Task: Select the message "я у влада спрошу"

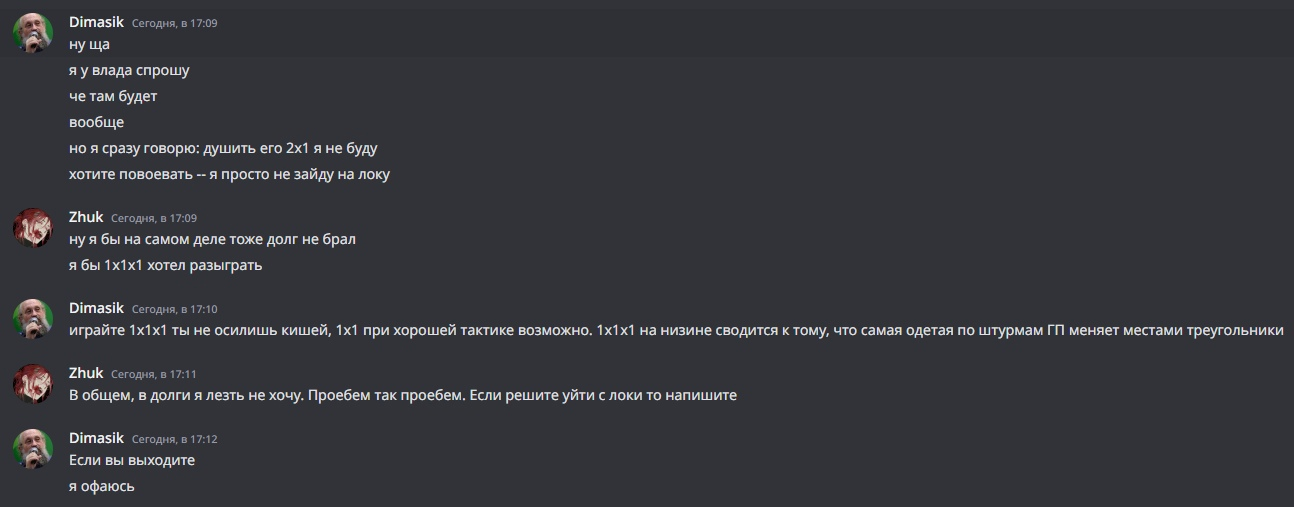Action: point(129,70)
